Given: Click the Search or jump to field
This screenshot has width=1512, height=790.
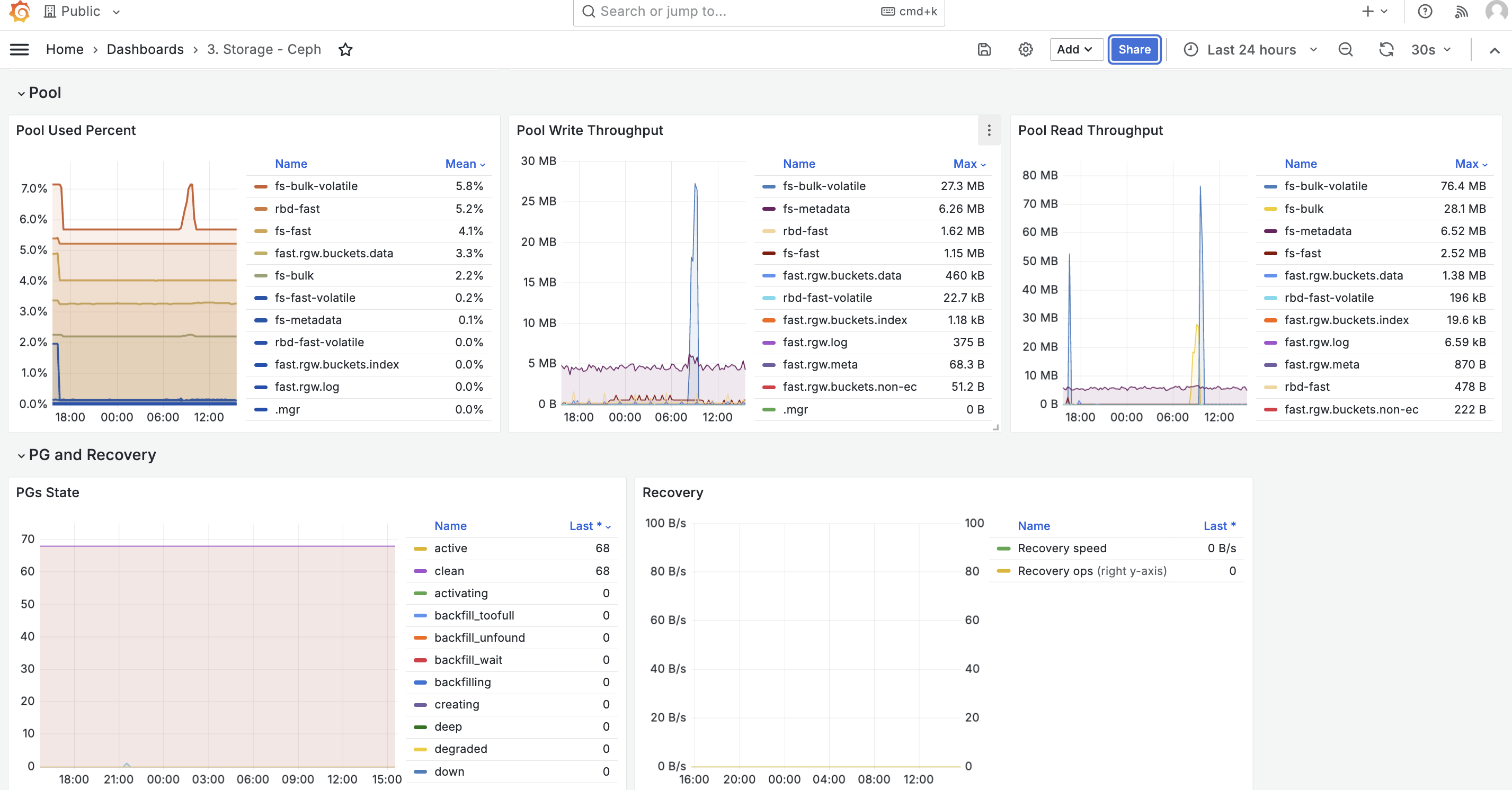Looking at the screenshot, I should coord(758,12).
